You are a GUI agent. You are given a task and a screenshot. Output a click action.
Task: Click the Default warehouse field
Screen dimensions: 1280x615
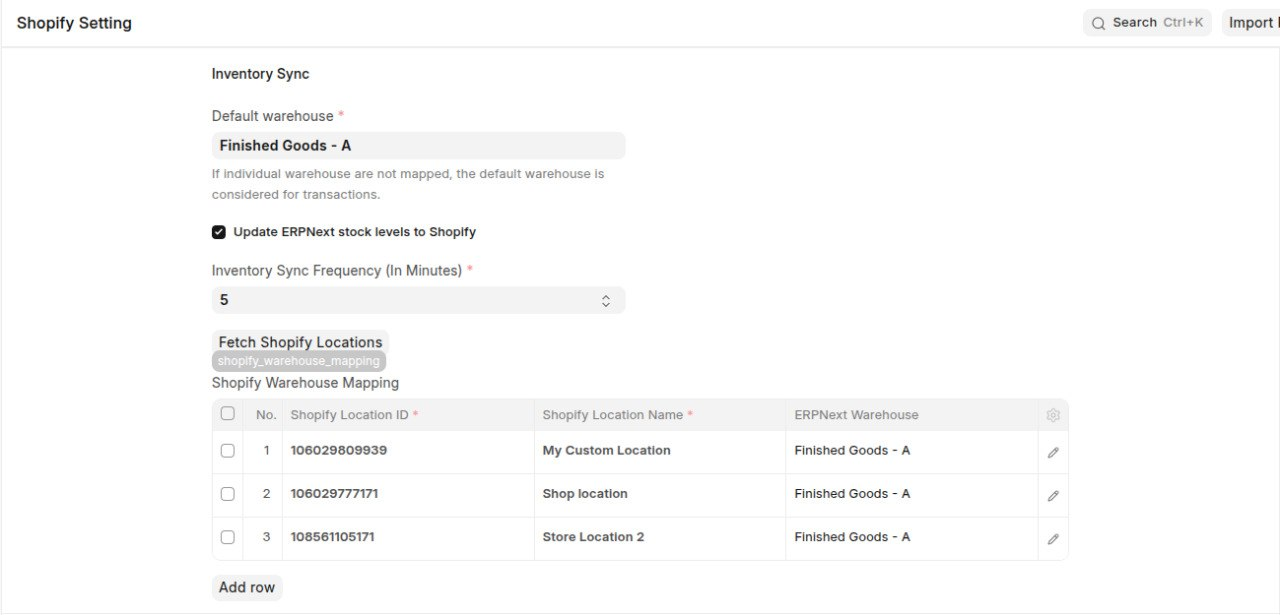coord(418,146)
